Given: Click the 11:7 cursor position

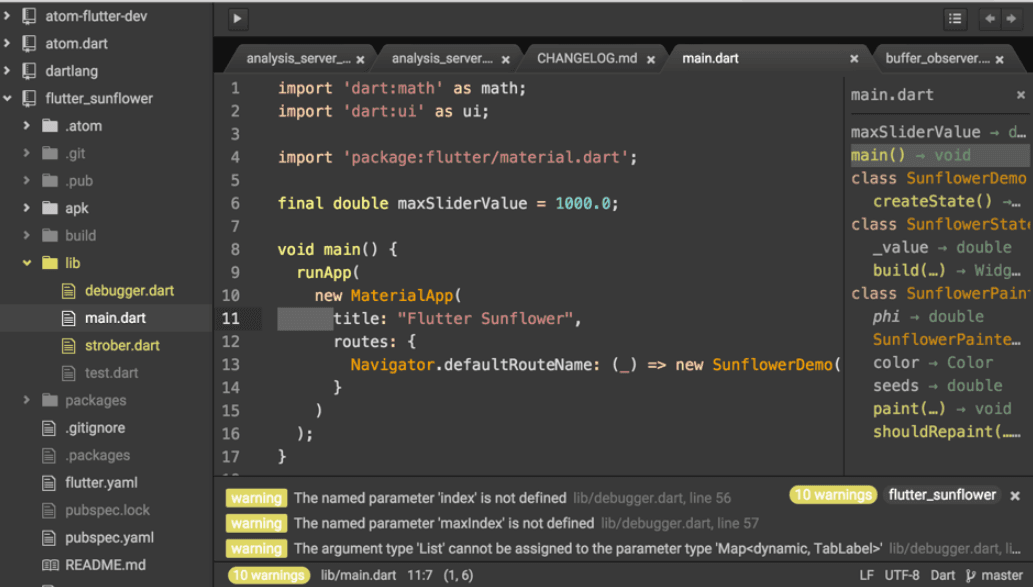Looking at the screenshot, I should click(420, 576).
